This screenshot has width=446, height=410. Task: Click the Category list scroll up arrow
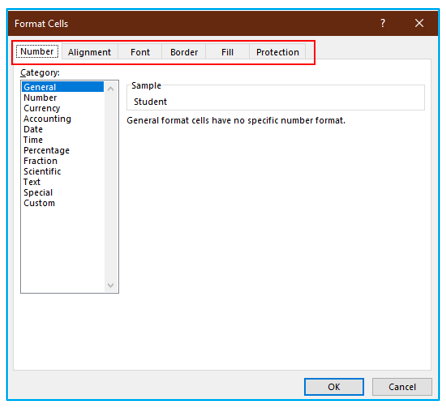pos(111,88)
